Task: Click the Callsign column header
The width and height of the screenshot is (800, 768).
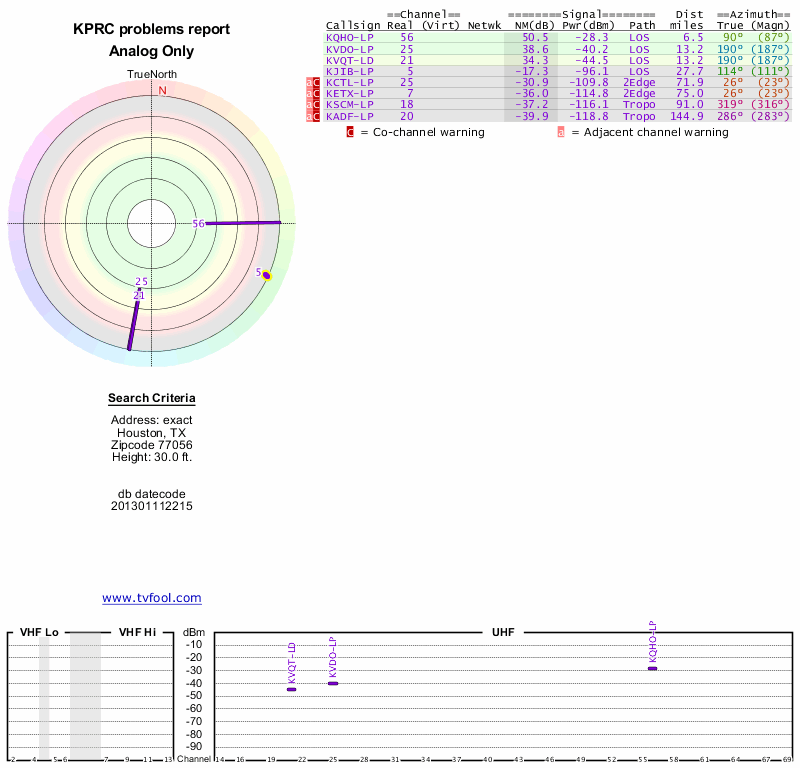Action: [352, 25]
